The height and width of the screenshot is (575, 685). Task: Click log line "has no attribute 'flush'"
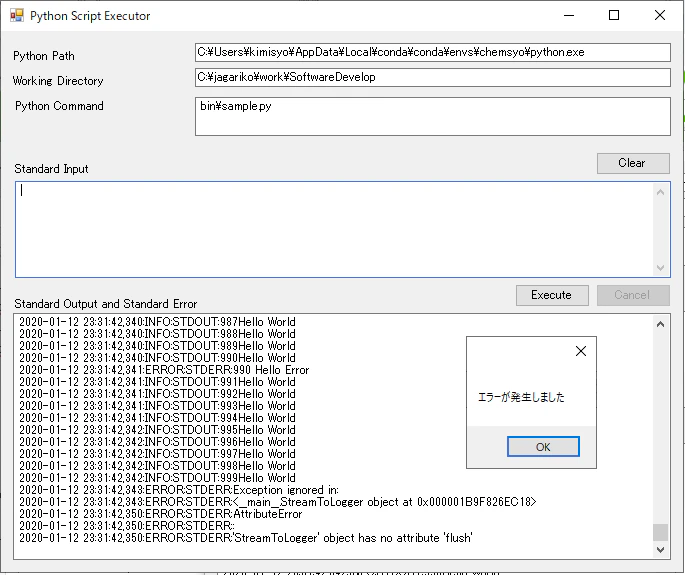point(246,538)
